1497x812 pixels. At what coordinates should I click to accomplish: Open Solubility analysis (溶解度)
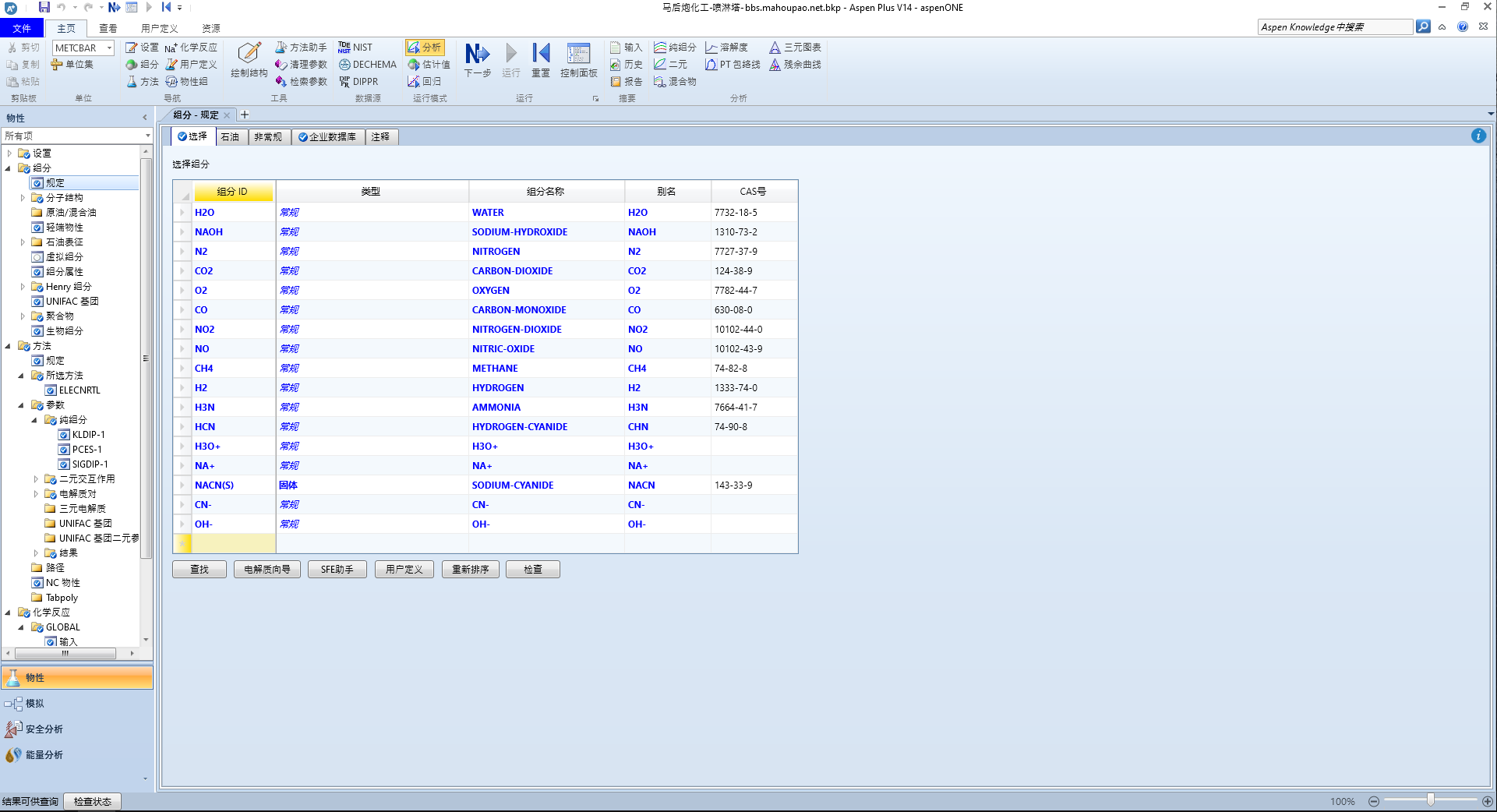[726, 48]
